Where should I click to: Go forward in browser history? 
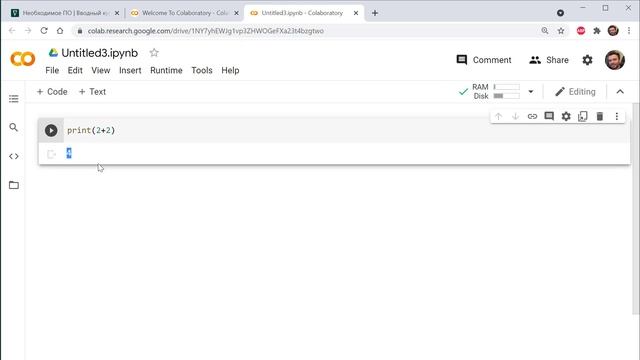(x=28, y=31)
